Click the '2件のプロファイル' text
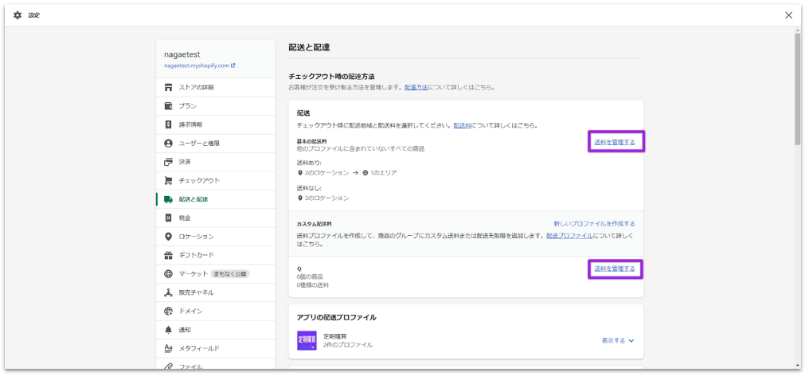811x382 pixels. click(x=348, y=345)
